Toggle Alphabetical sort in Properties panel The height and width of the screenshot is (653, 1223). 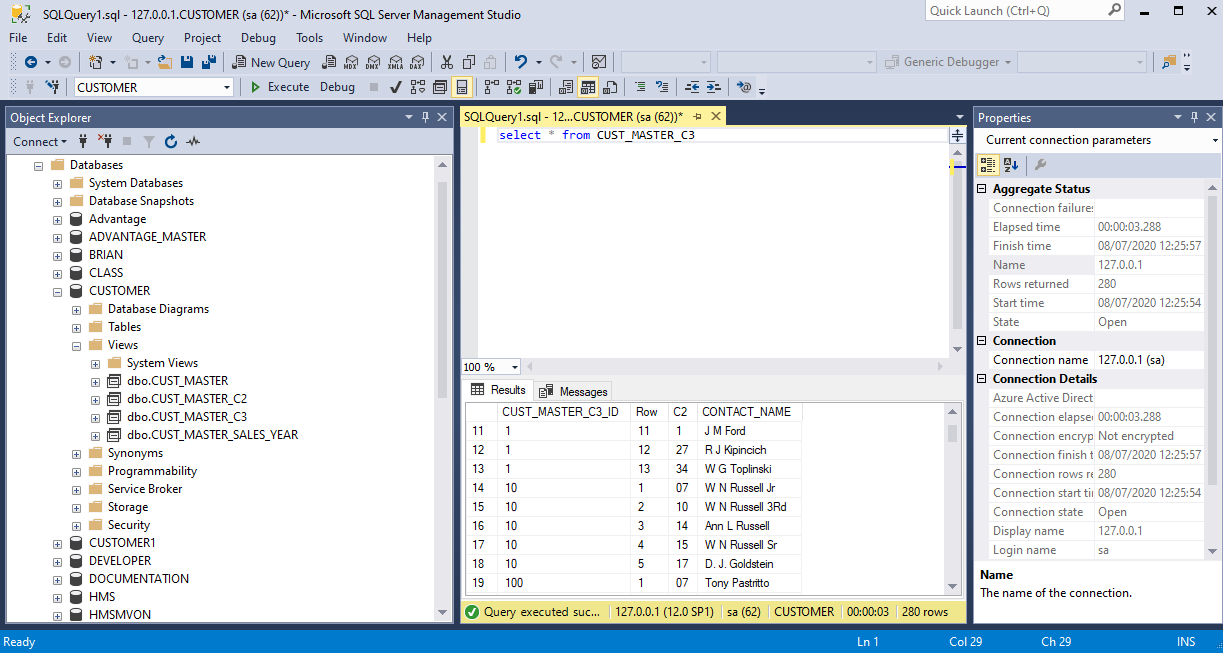point(1010,165)
